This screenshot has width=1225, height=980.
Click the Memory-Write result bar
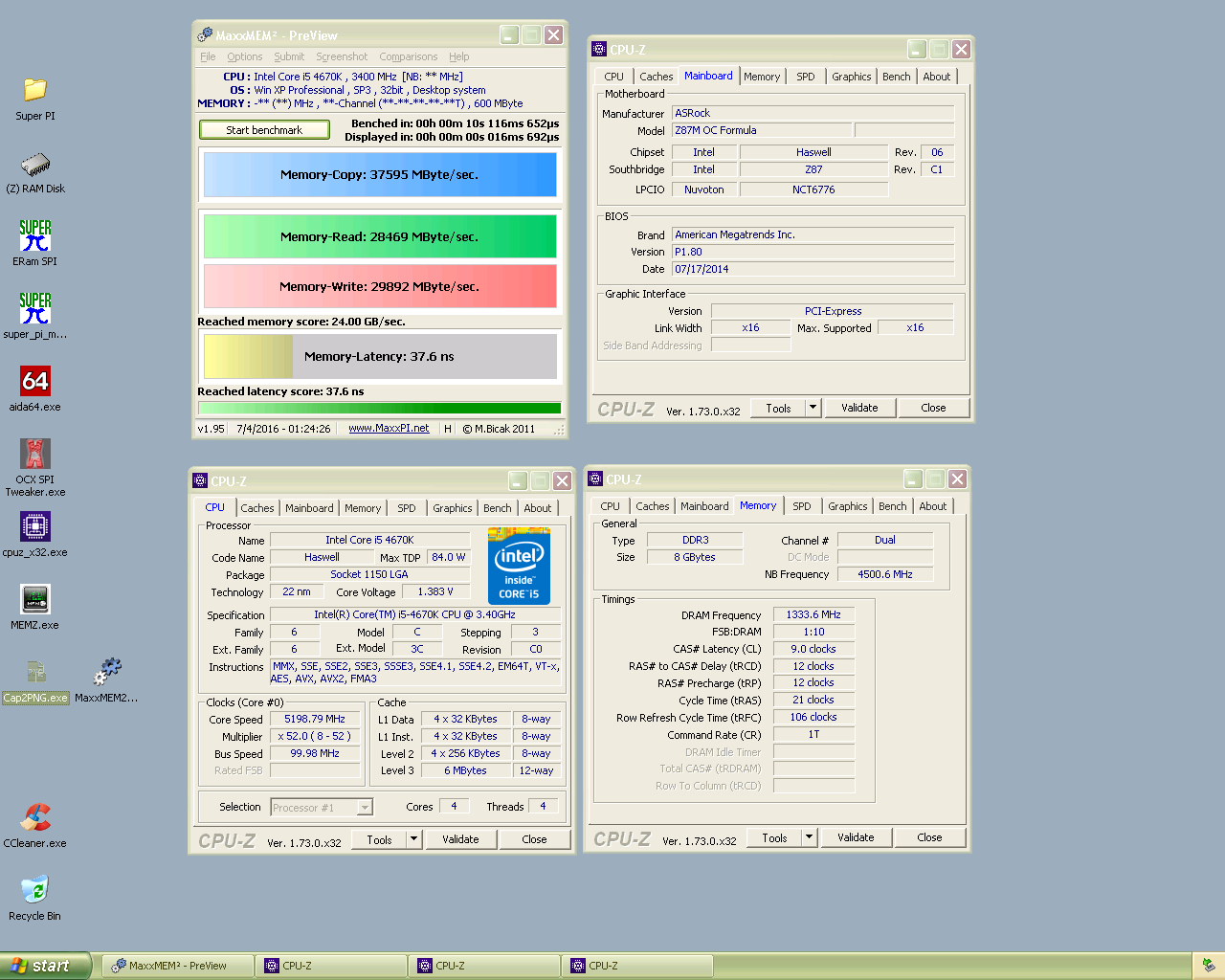pyautogui.click(x=380, y=286)
